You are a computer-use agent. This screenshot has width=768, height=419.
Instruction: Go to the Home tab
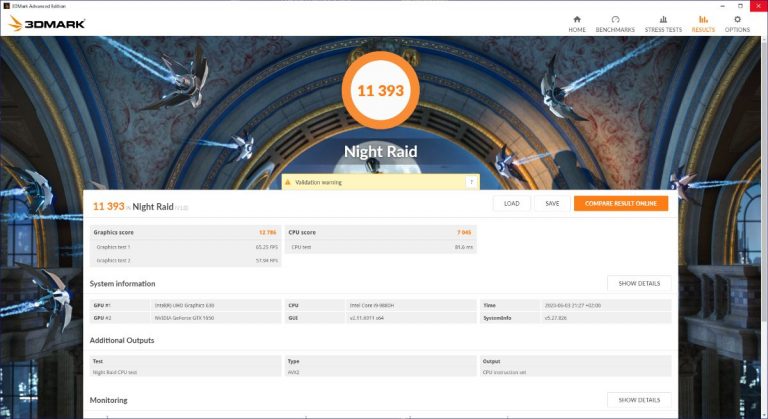coord(577,23)
